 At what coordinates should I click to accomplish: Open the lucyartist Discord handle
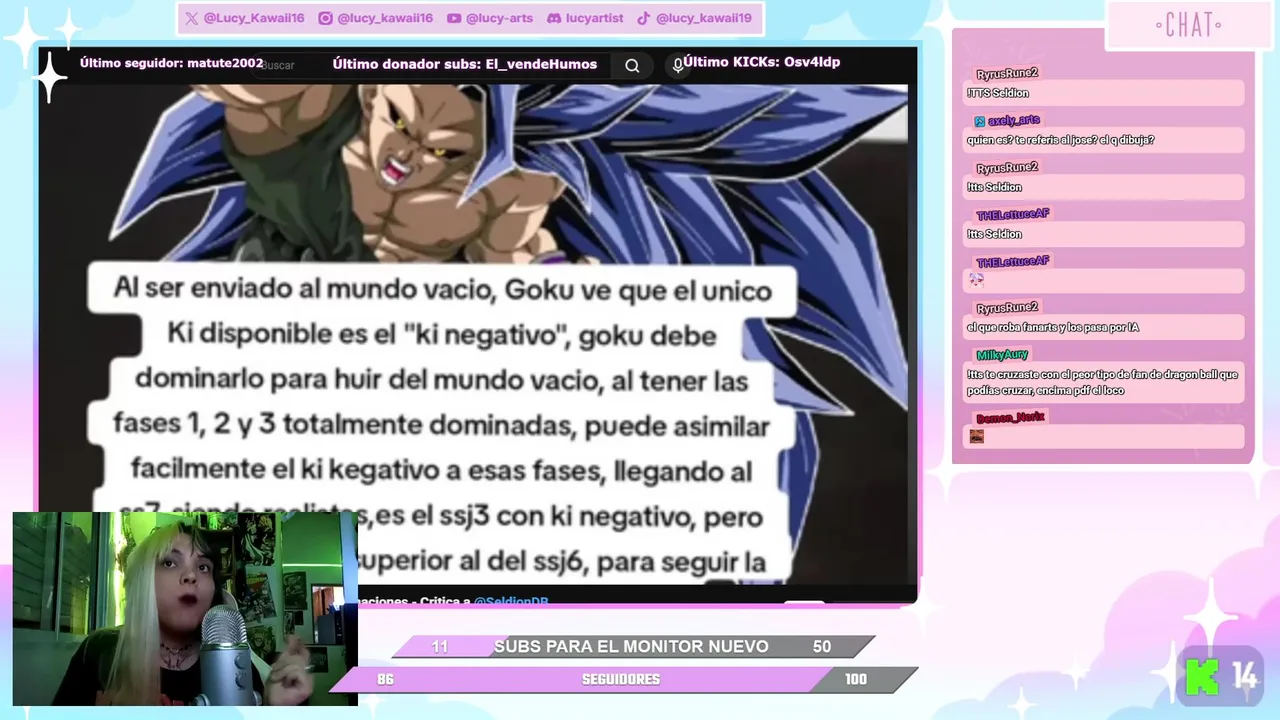pos(594,18)
